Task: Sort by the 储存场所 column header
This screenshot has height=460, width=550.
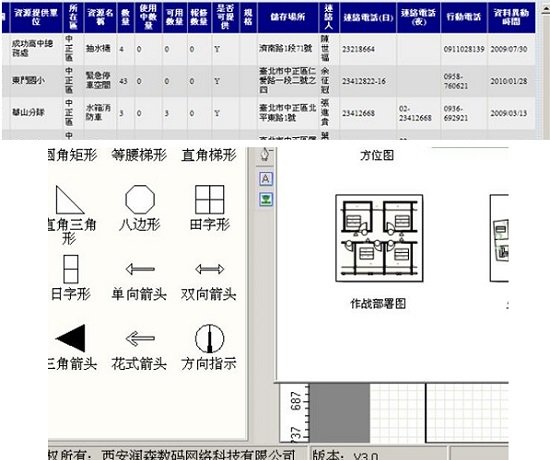Action: tap(288, 17)
